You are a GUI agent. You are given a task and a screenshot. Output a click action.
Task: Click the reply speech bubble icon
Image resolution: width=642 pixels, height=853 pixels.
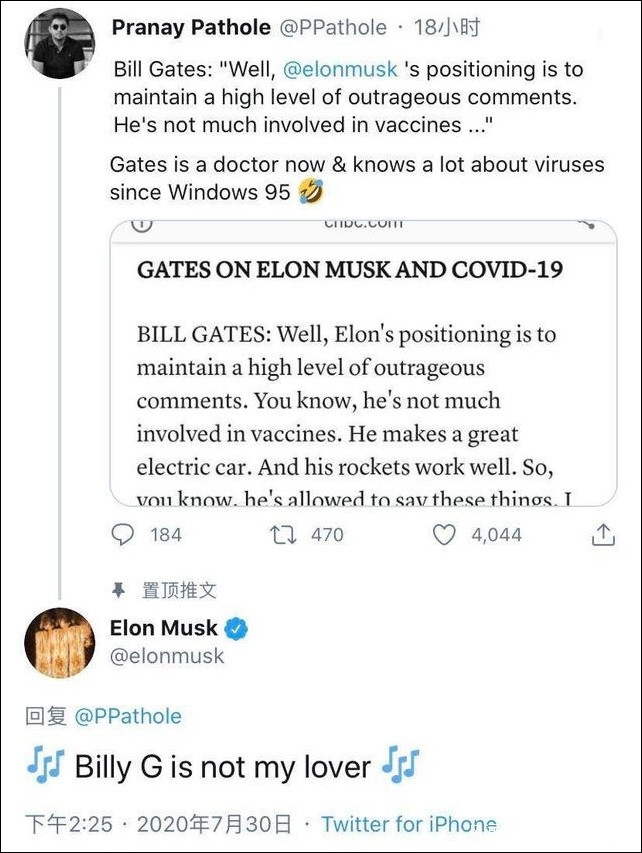coord(123,535)
